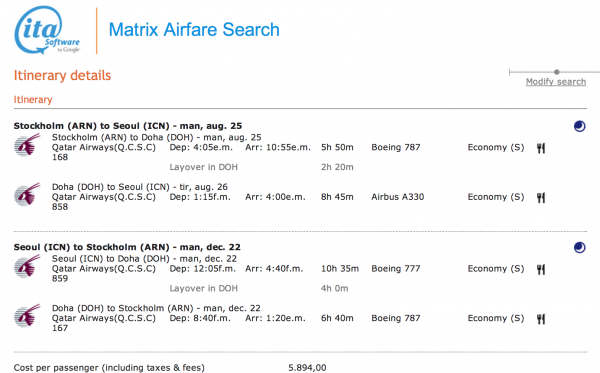Click departure time Dep: 1:15f.m.
The height and width of the screenshot is (373, 600).
pyautogui.click(x=200, y=197)
